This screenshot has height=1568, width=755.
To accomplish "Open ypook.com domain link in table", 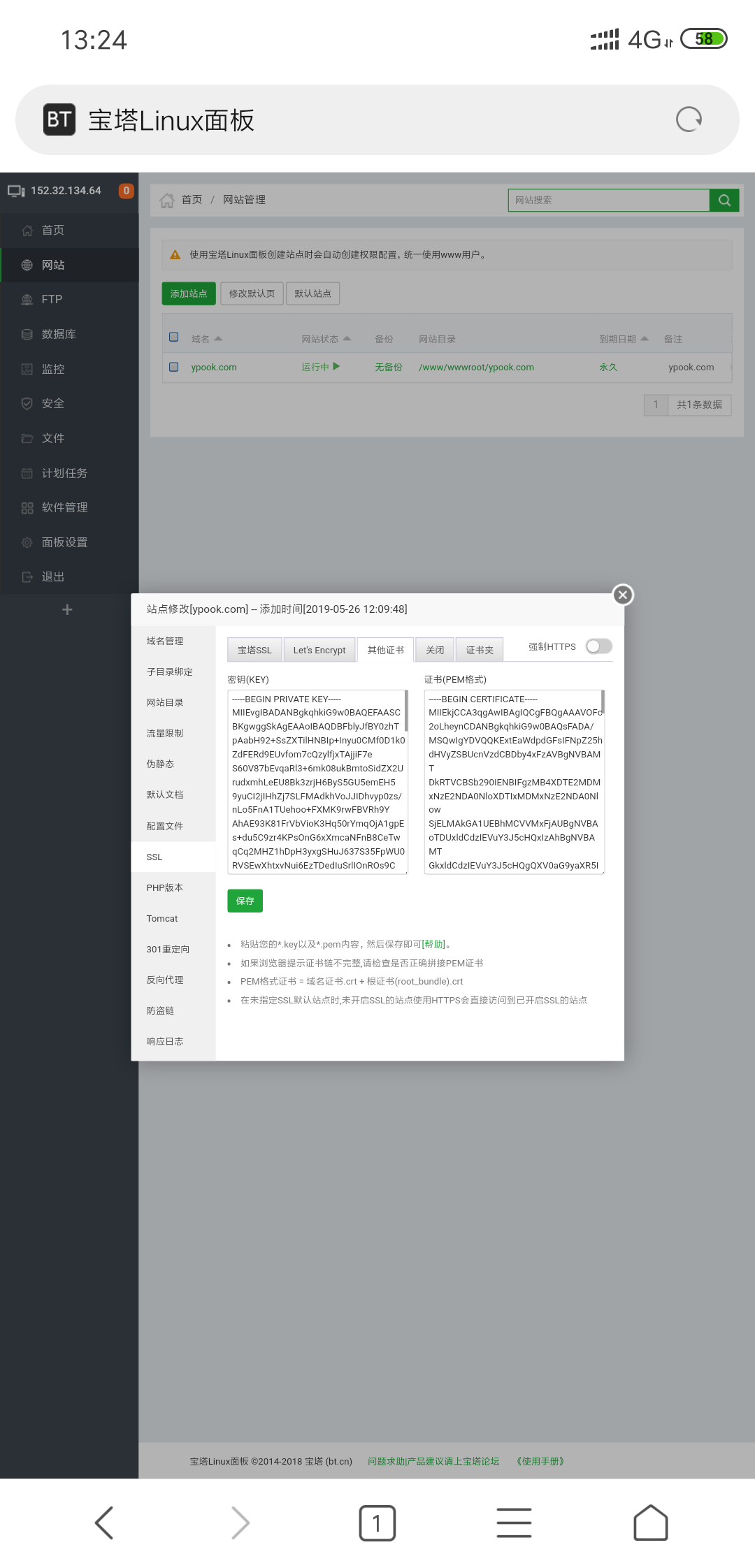I will (214, 367).
